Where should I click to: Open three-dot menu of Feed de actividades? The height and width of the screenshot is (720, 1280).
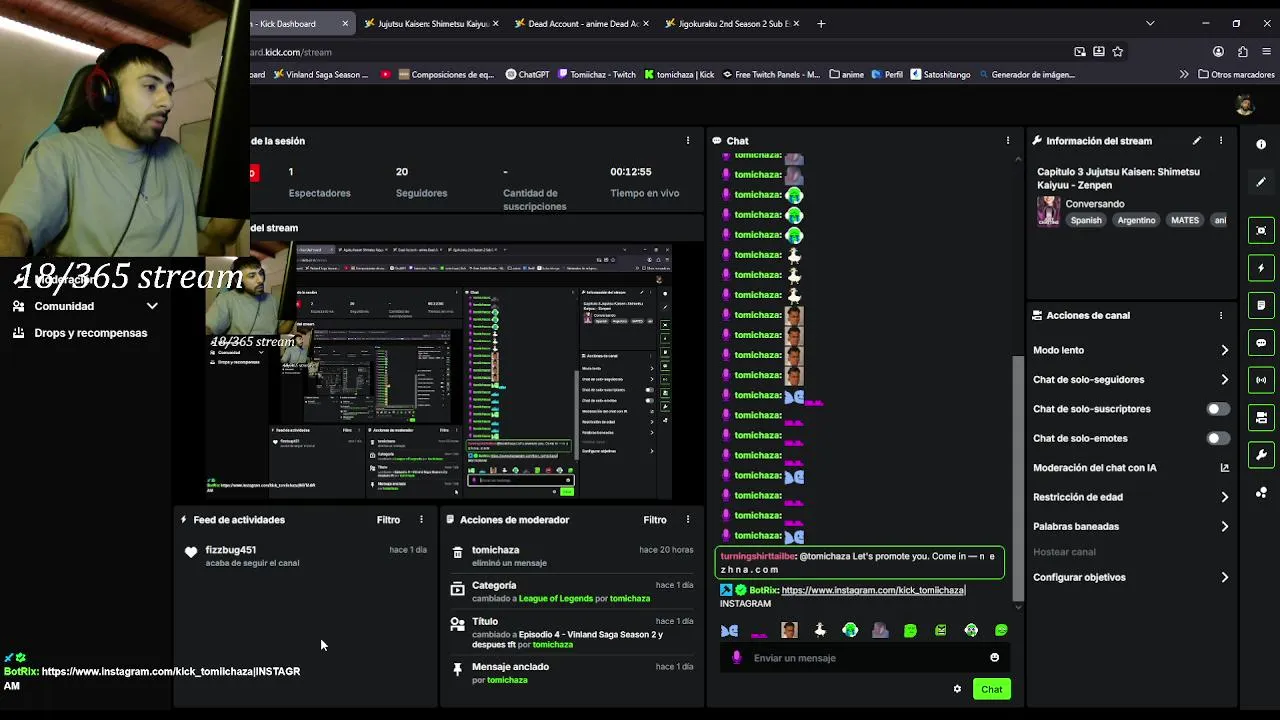421,520
